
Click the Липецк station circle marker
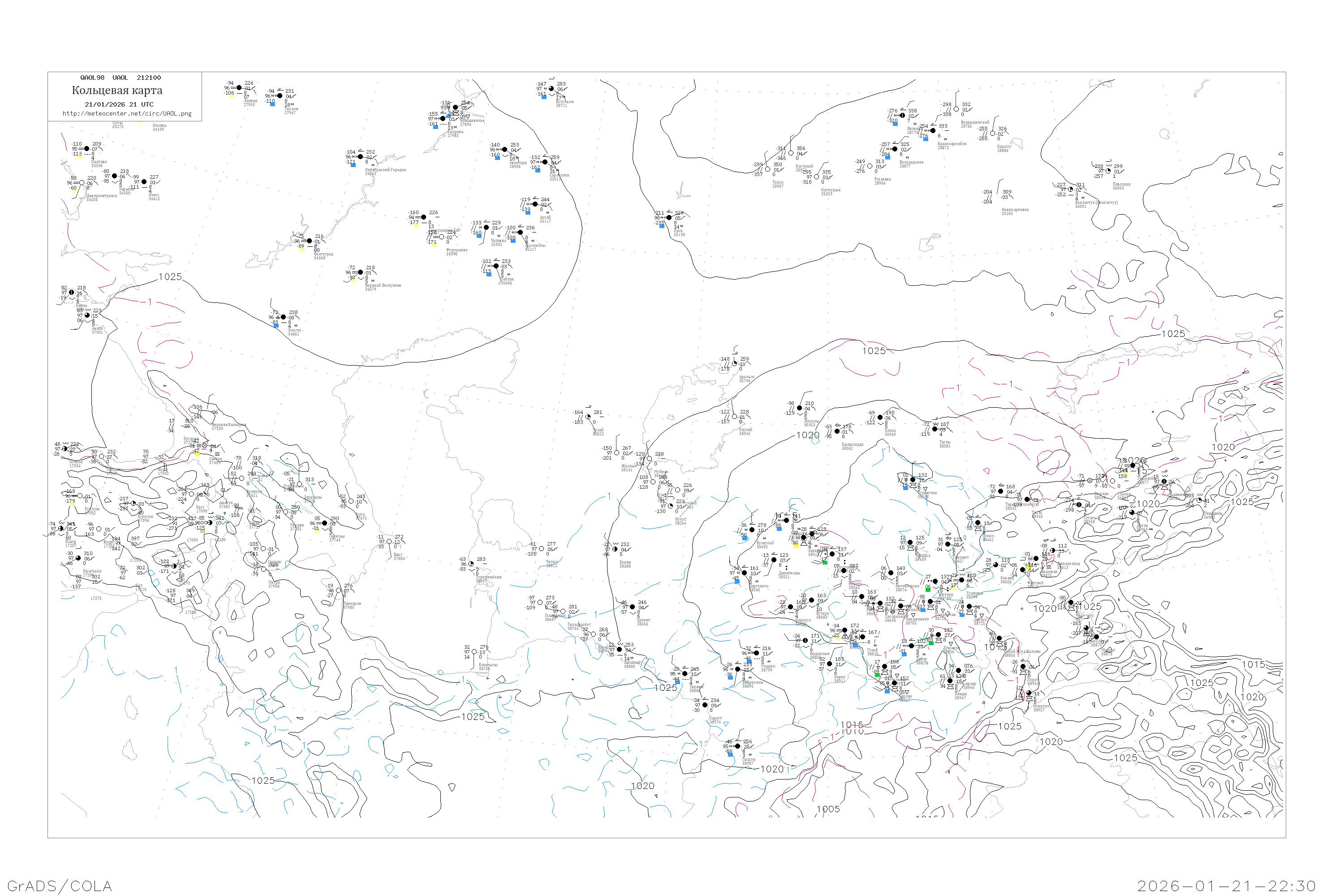[x=239, y=88]
